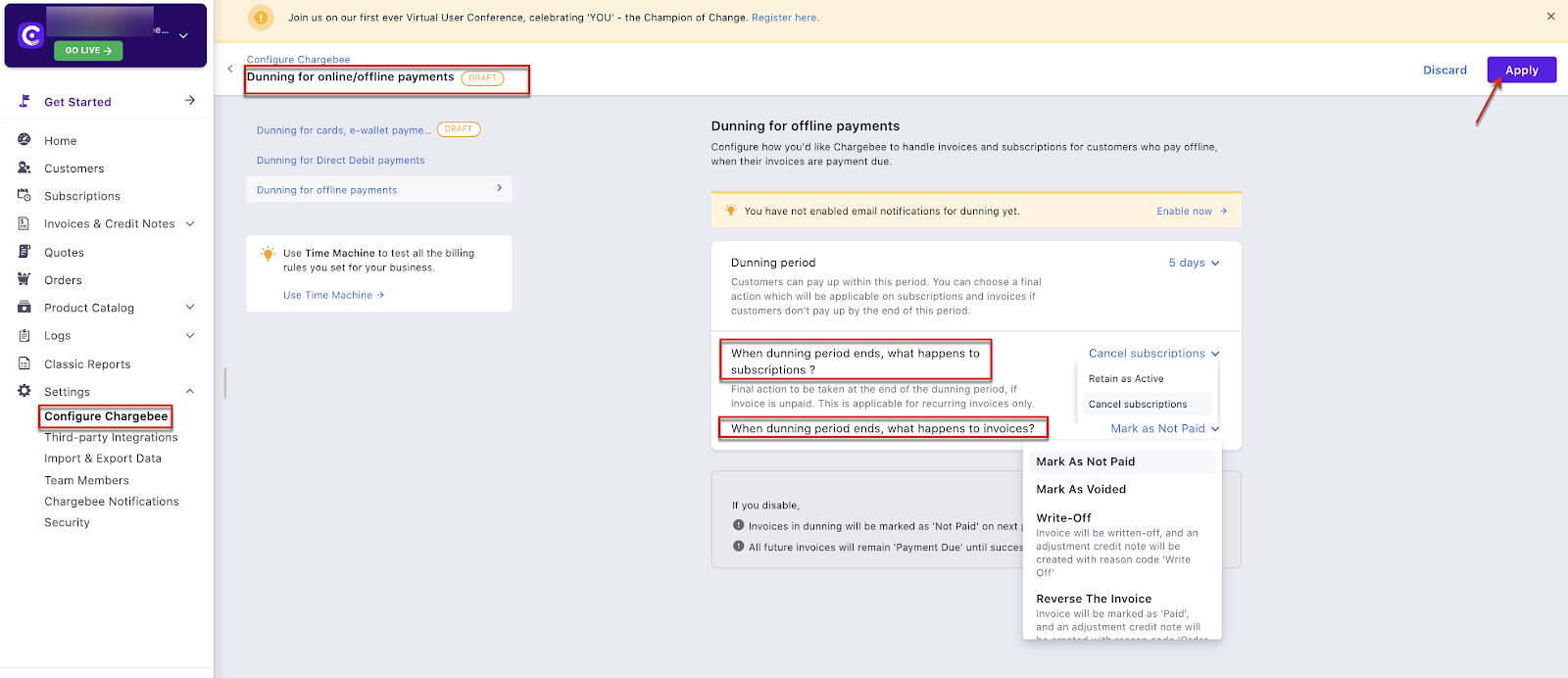Viewport: 1568px width, 678px height.
Task: Click the Discard link
Action: tap(1445, 70)
